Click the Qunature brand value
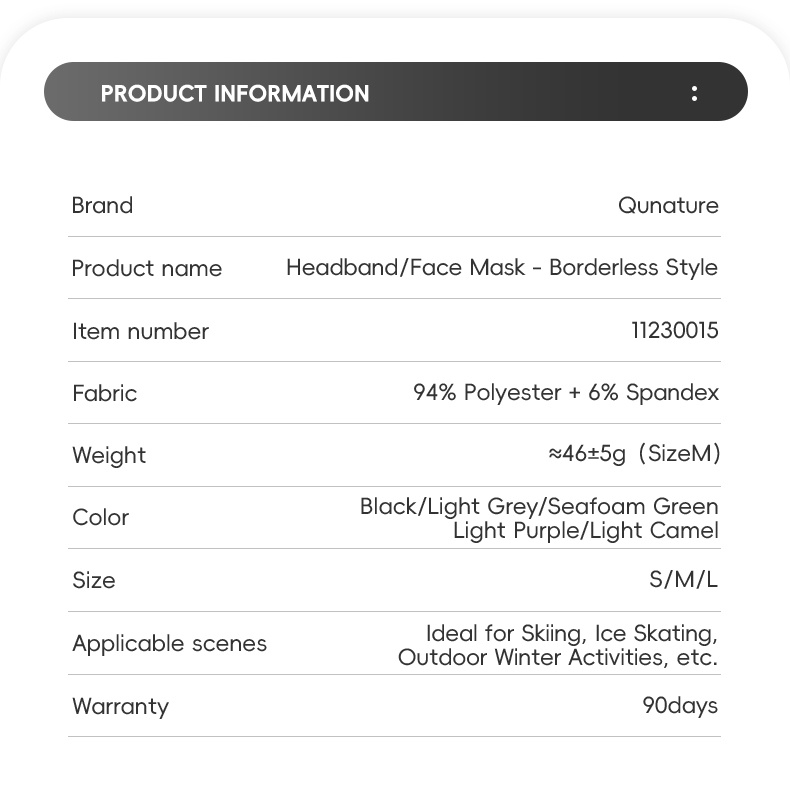Screen dimensions: 790x789 pyautogui.click(x=668, y=205)
